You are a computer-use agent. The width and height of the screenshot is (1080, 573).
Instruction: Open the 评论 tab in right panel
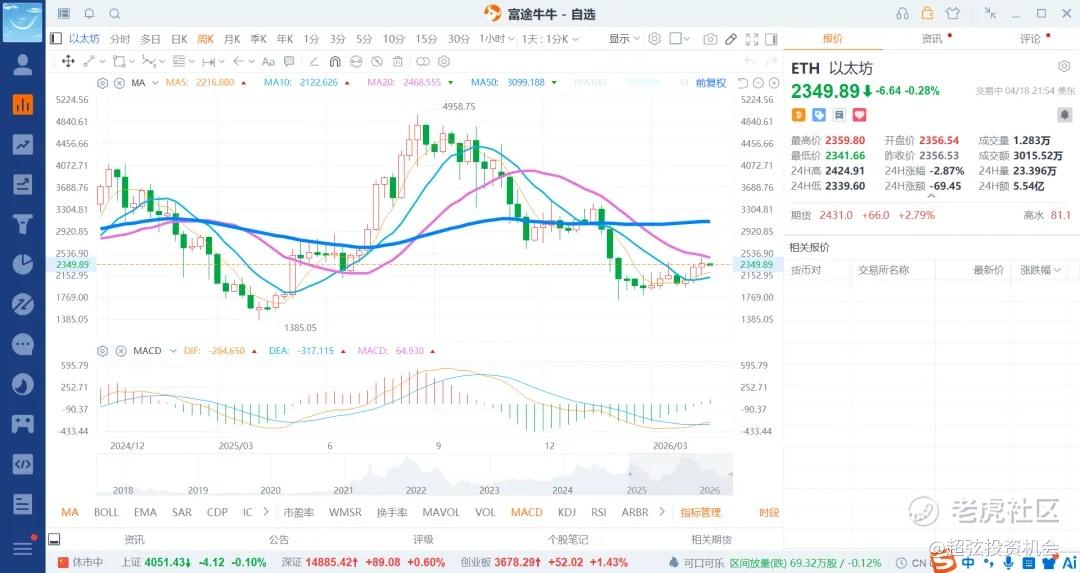[x=1030, y=39]
